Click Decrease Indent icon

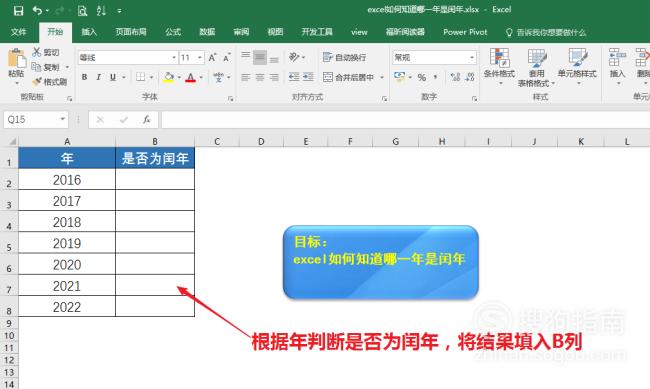294,77
